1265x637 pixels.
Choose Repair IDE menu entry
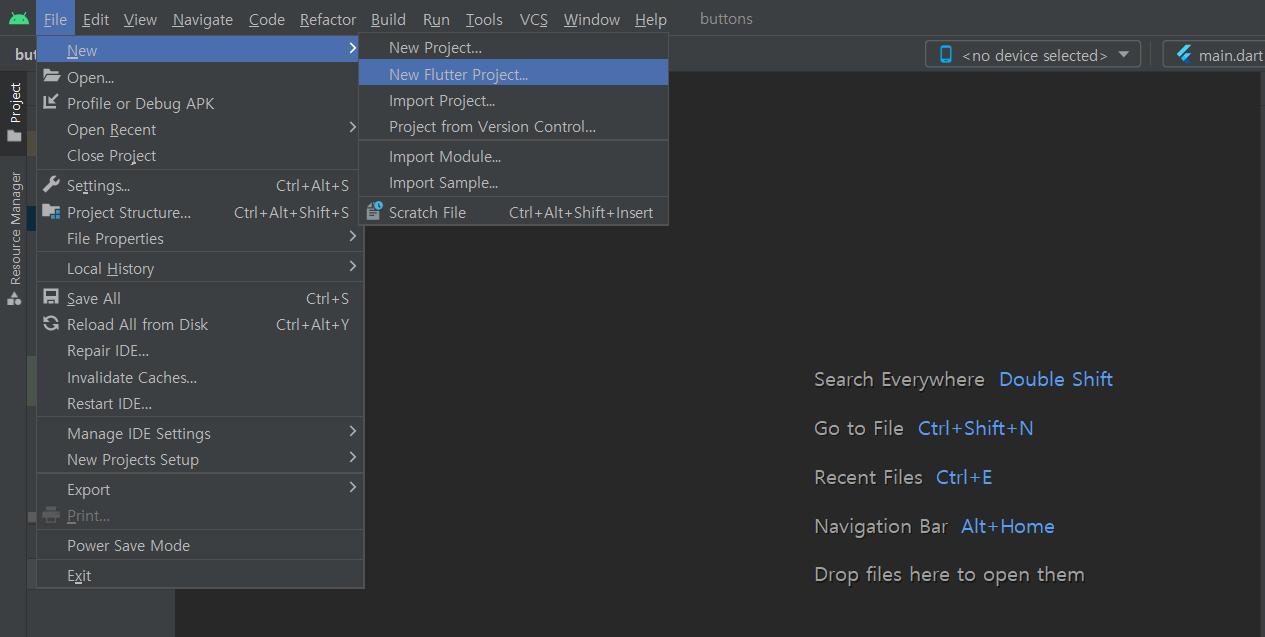coord(200,350)
